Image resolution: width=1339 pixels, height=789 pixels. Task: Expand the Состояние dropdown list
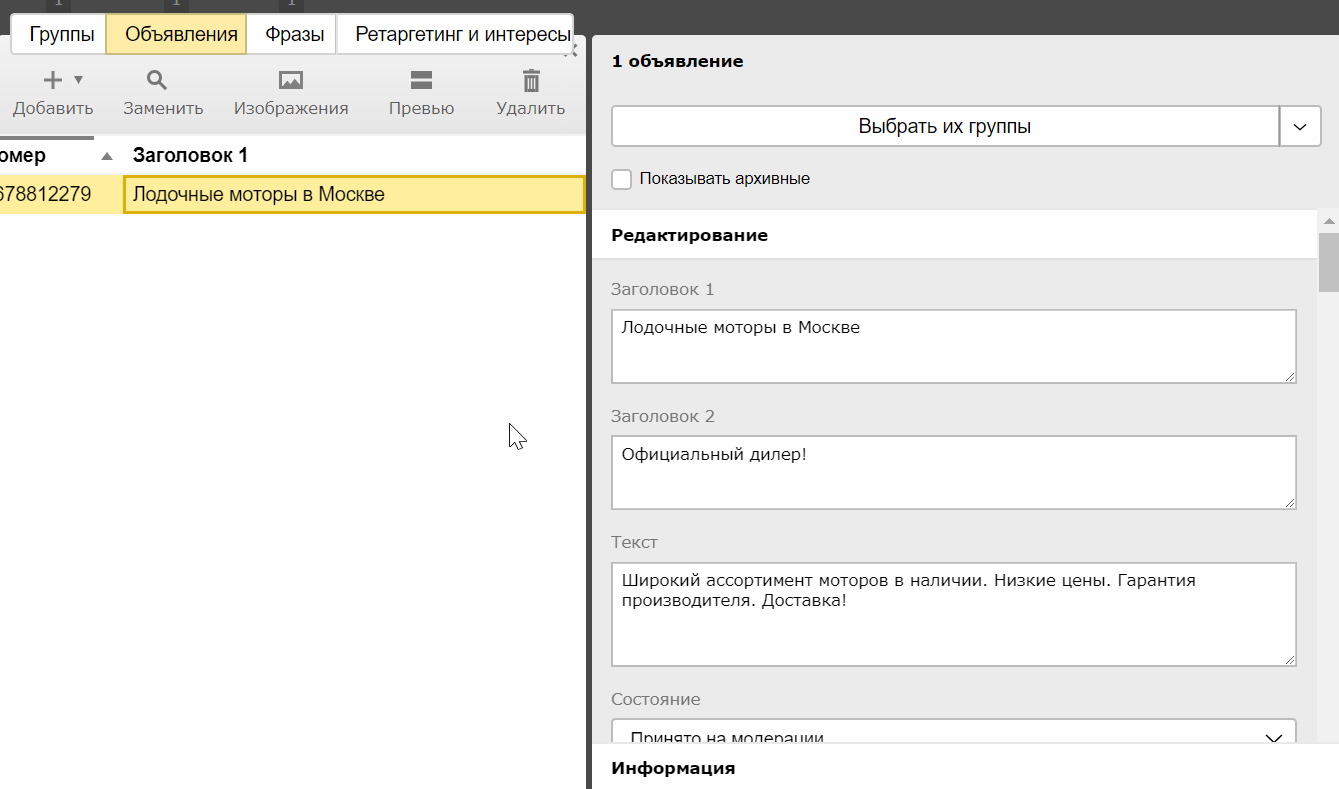click(1274, 738)
